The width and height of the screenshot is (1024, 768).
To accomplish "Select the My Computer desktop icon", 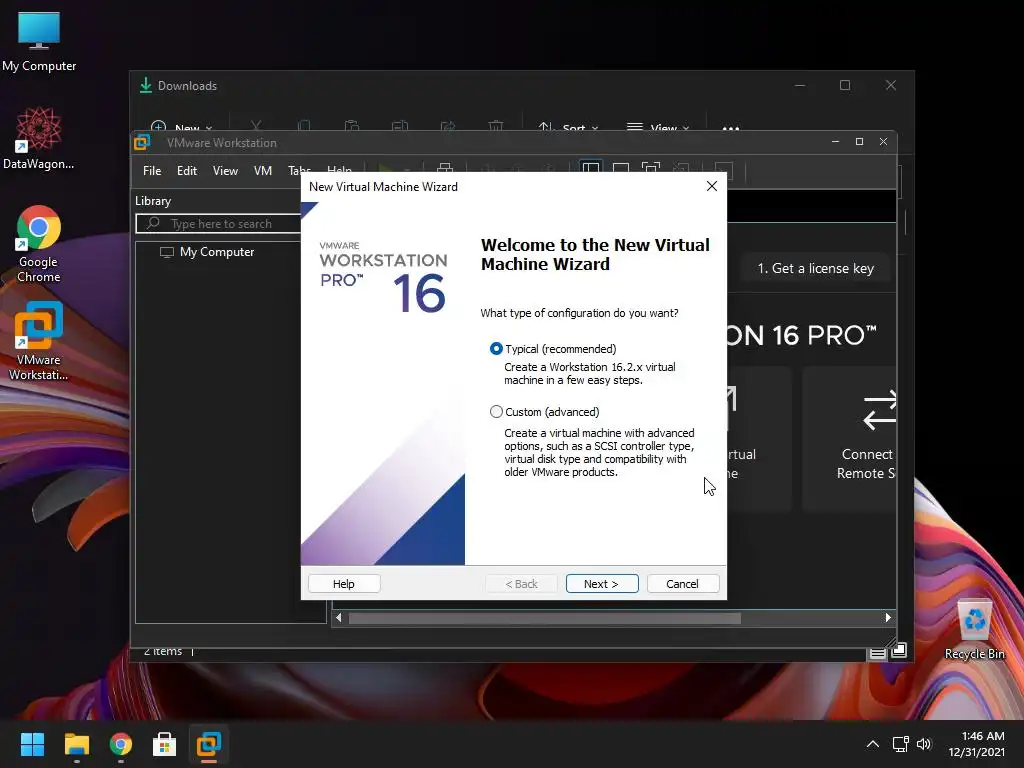I will (x=39, y=41).
